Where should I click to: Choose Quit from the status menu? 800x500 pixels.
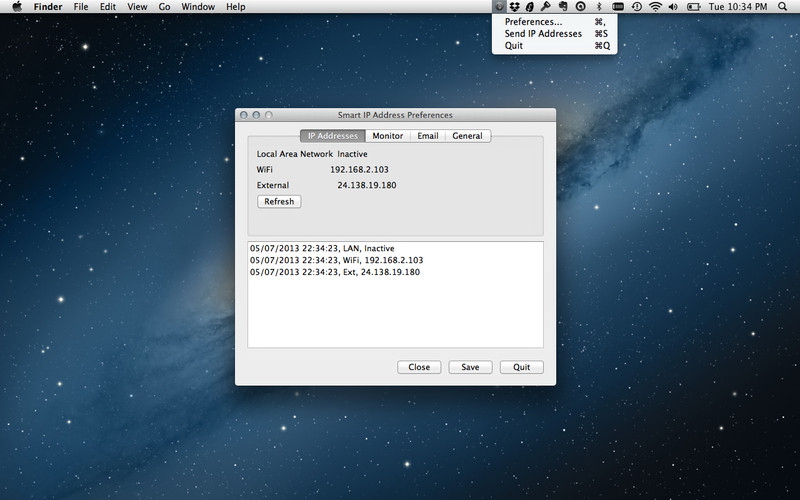click(514, 45)
